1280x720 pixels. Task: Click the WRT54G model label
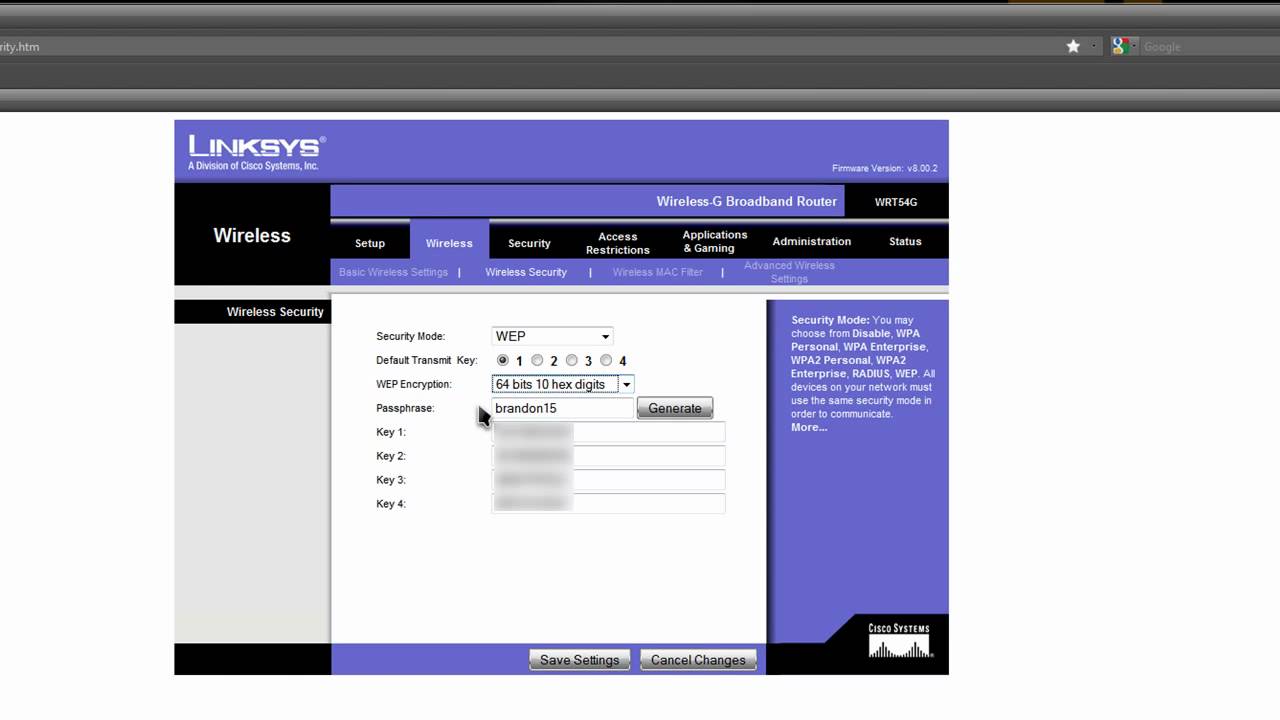pos(895,202)
